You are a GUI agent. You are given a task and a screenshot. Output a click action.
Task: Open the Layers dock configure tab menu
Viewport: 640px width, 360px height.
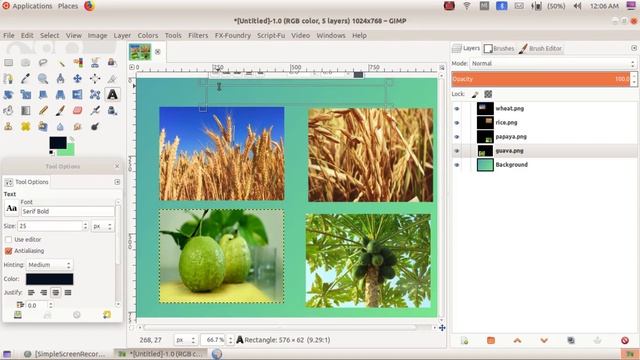pos(633,48)
